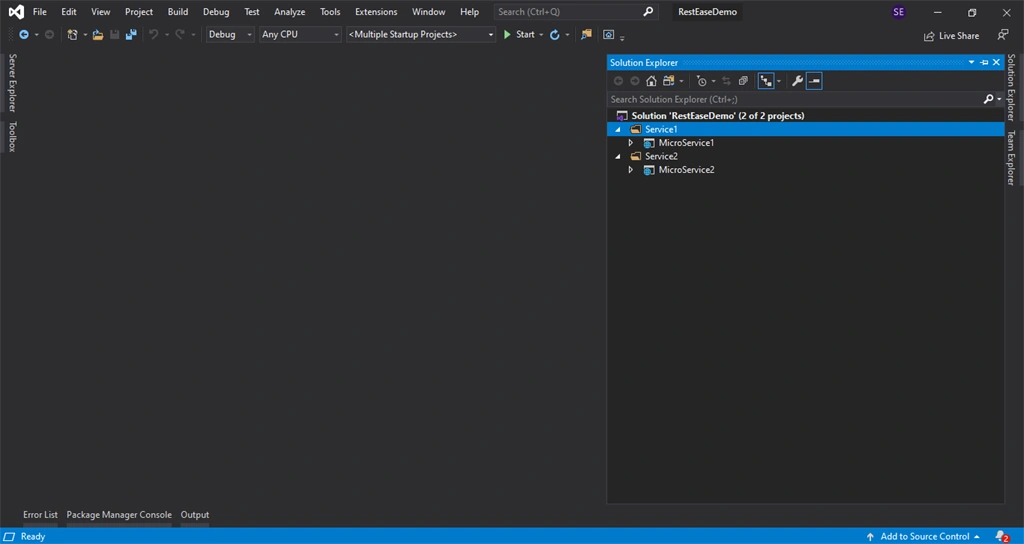Image resolution: width=1024 pixels, height=544 pixels.
Task: Open the Build menu
Action: pos(178,12)
